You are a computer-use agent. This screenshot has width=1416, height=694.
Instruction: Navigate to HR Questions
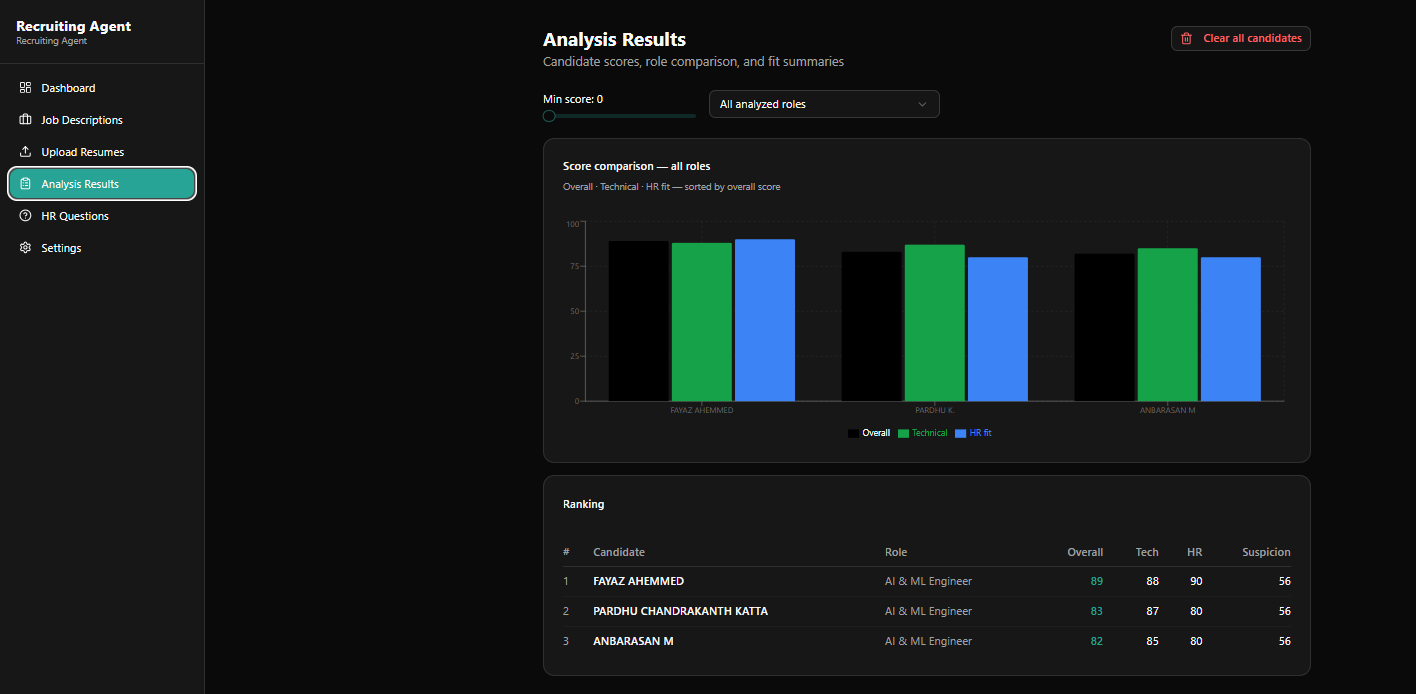(102, 216)
